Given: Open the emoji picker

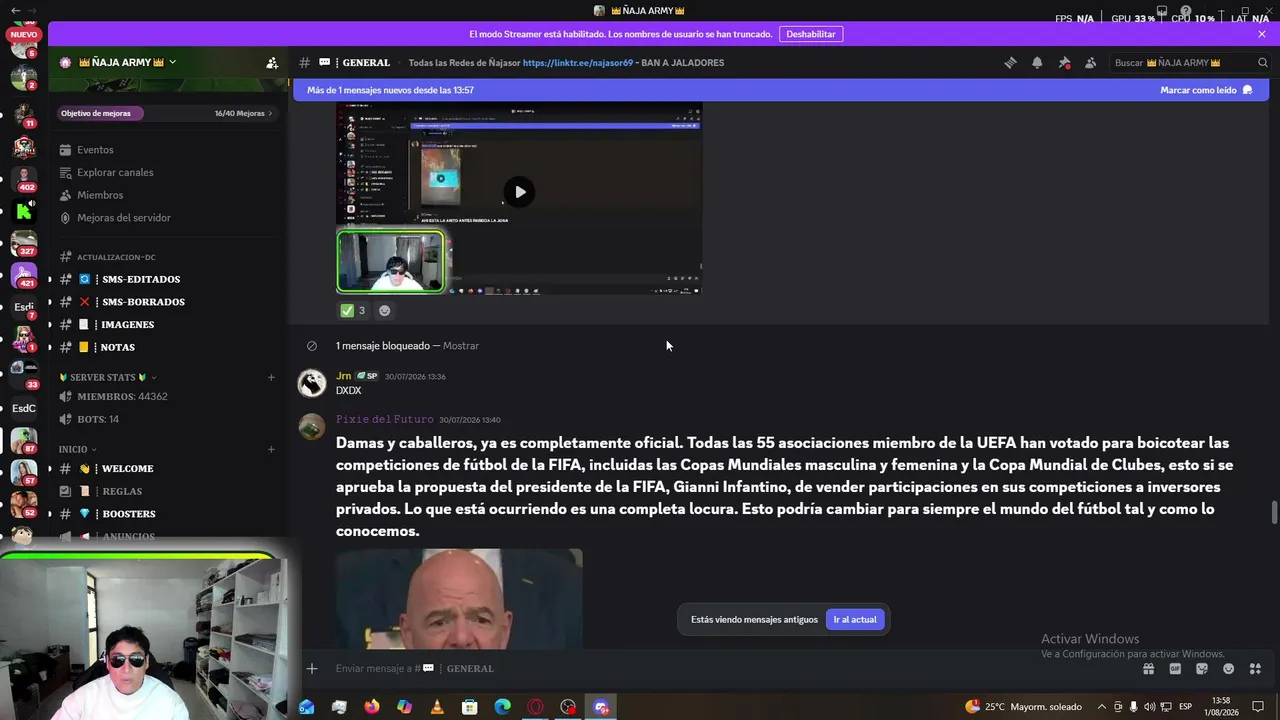Looking at the screenshot, I should pos(1228,668).
